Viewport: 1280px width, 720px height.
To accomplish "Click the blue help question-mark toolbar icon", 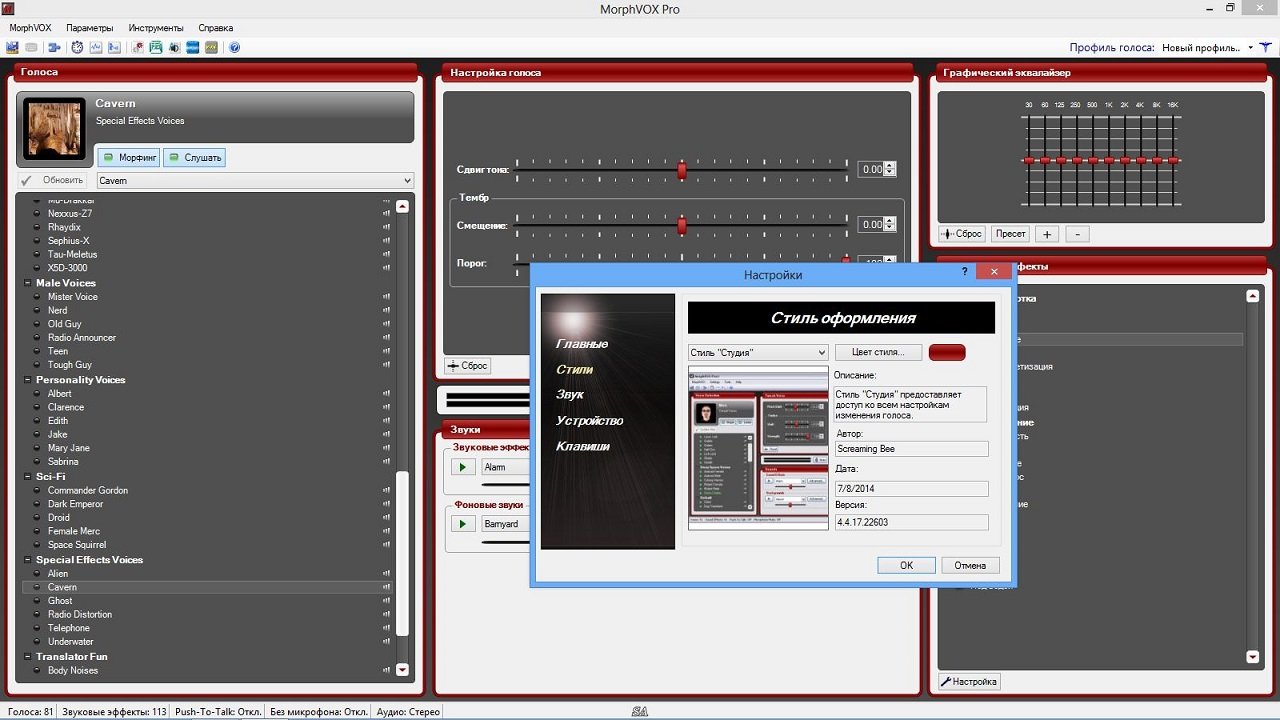I will click(234, 47).
